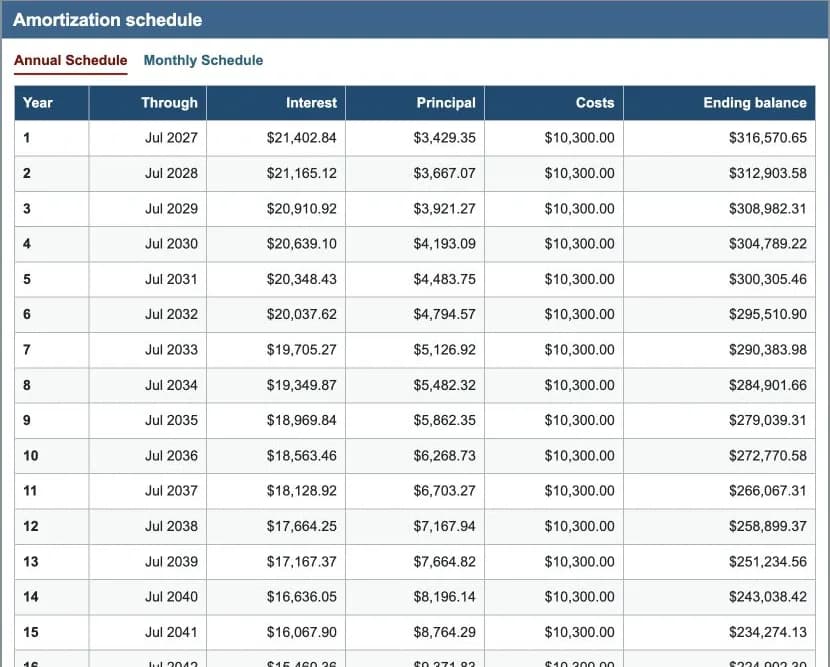Image resolution: width=830 pixels, height=667 pixels.
Task: Select principal value $4,794.57
Action: click(x=445, y=314)
